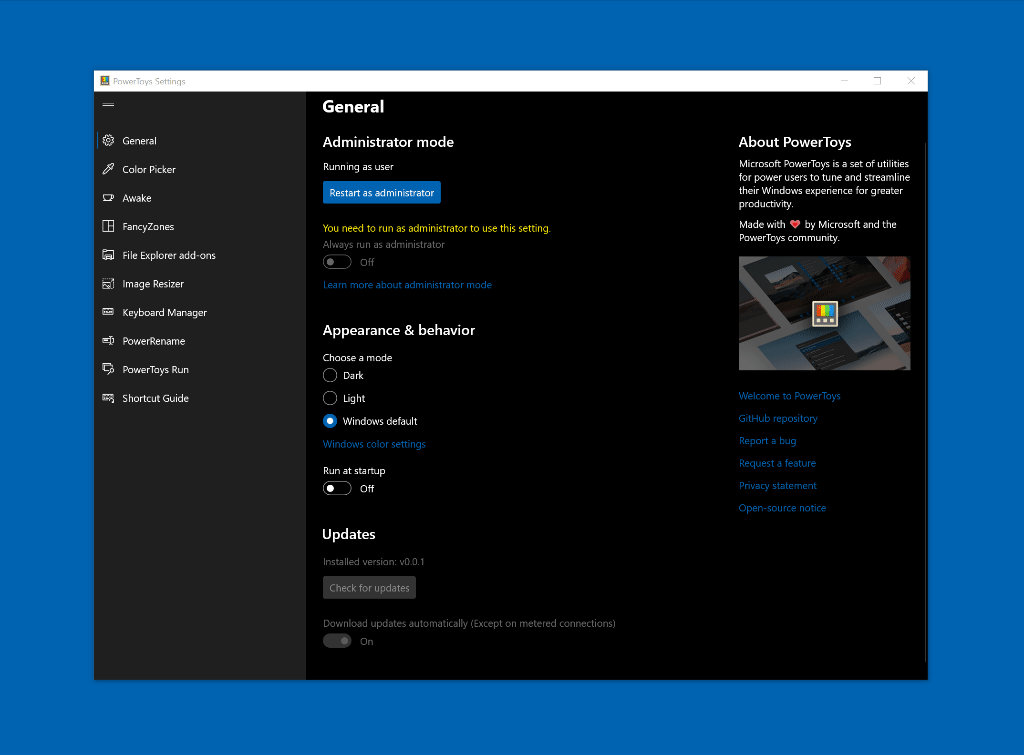Click the 'Installed version: v0.0.1' text
This screenshot has width=1024, height=755.
click(x=374, y=562)
